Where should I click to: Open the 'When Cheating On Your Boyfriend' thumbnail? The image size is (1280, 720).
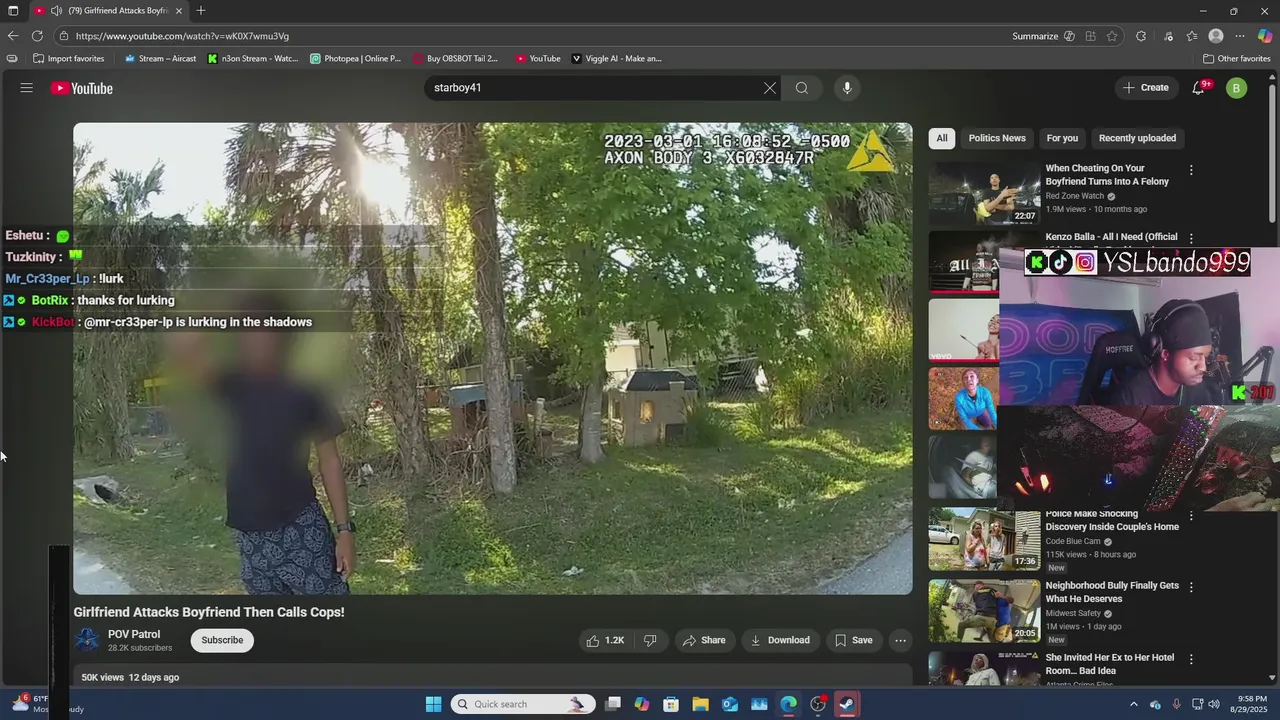[984, 194]
